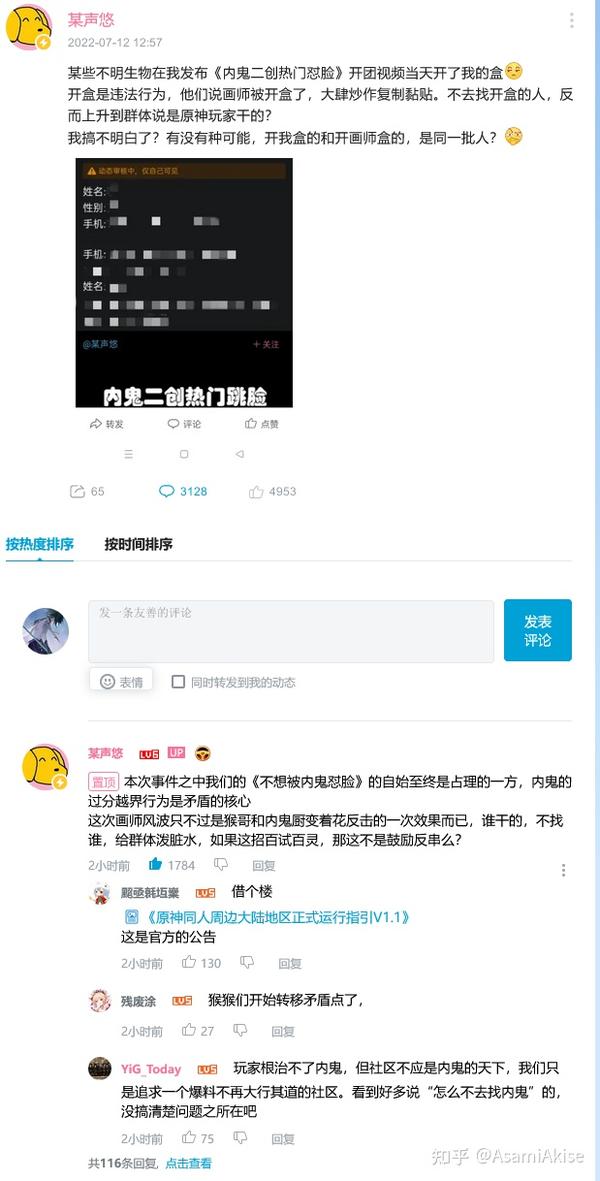This screenshot has width=600, height=1181.
Task: Focus the comment input text box
Action: tap(291, 631)
